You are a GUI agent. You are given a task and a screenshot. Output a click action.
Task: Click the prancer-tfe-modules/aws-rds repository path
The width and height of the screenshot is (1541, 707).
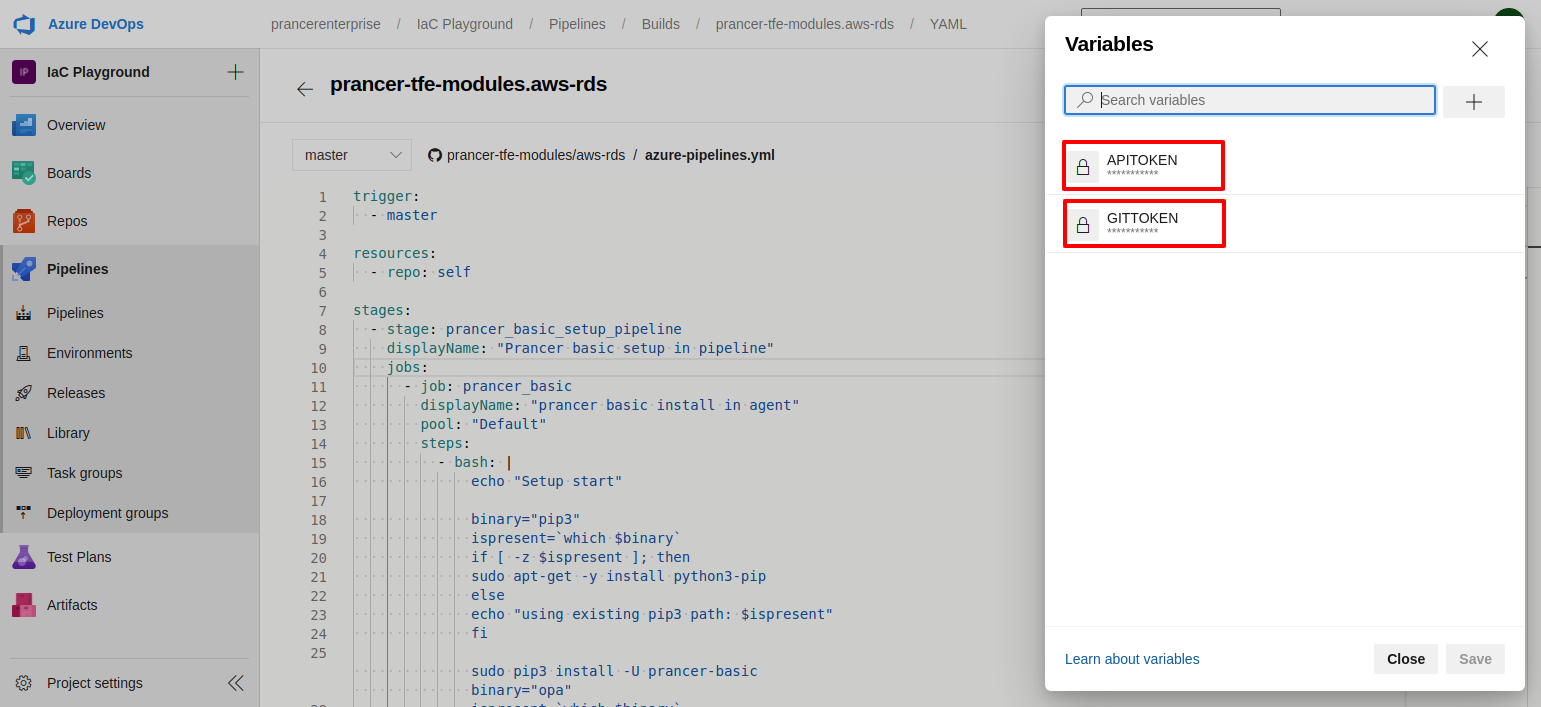coord(536,155)
